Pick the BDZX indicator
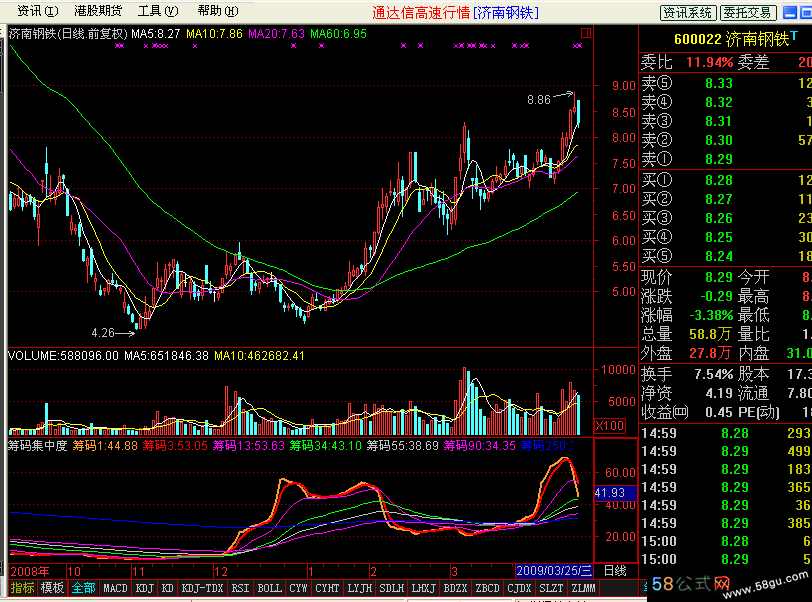Image resolution: width=812 pixels, height=602 pixels. pos(454,587)
